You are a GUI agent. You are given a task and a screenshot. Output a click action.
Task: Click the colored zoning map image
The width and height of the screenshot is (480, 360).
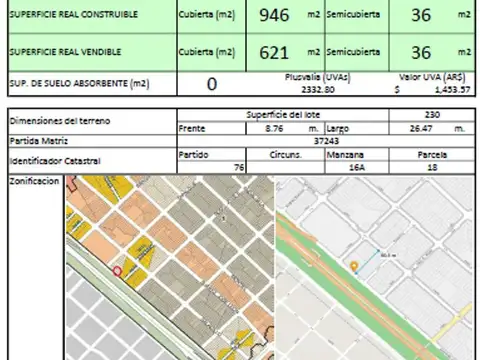point(170,268)
